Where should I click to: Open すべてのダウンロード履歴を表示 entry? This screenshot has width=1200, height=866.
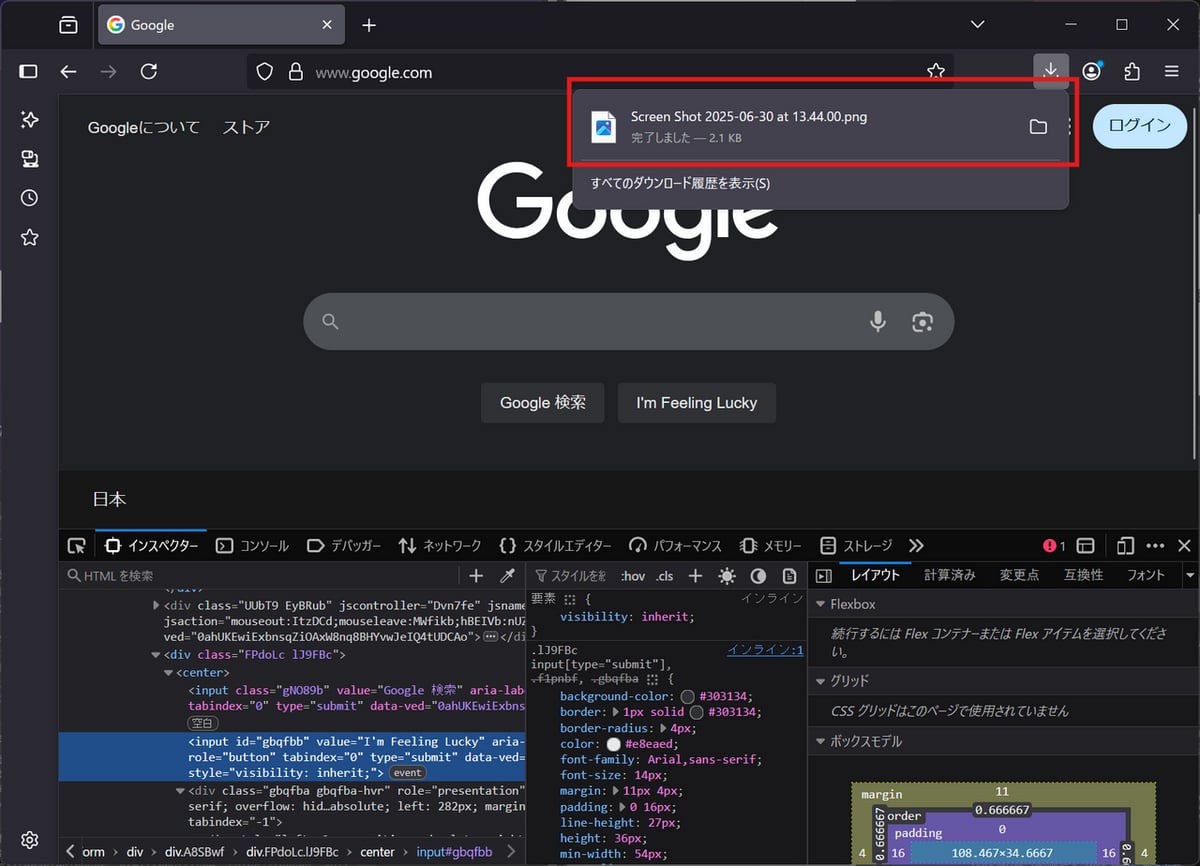coord(680,183)
